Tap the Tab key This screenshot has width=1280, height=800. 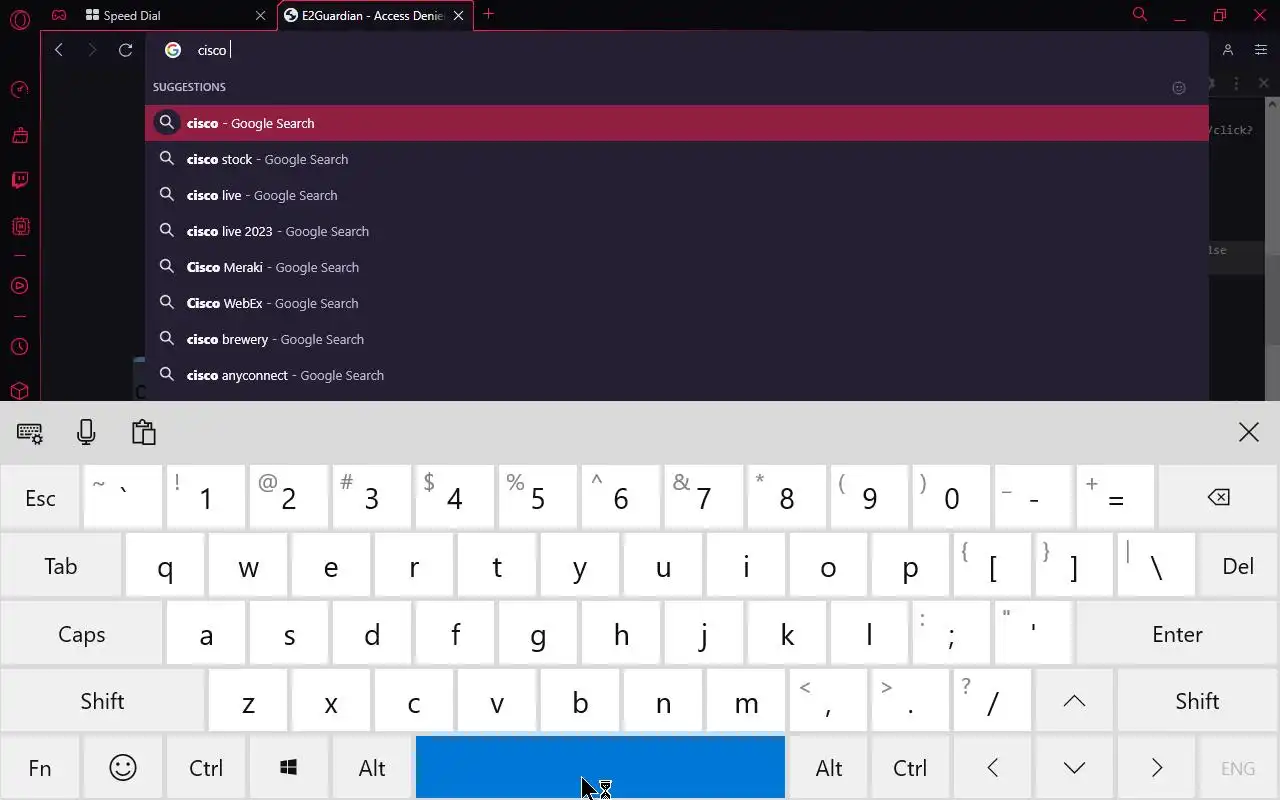point(61,565)
